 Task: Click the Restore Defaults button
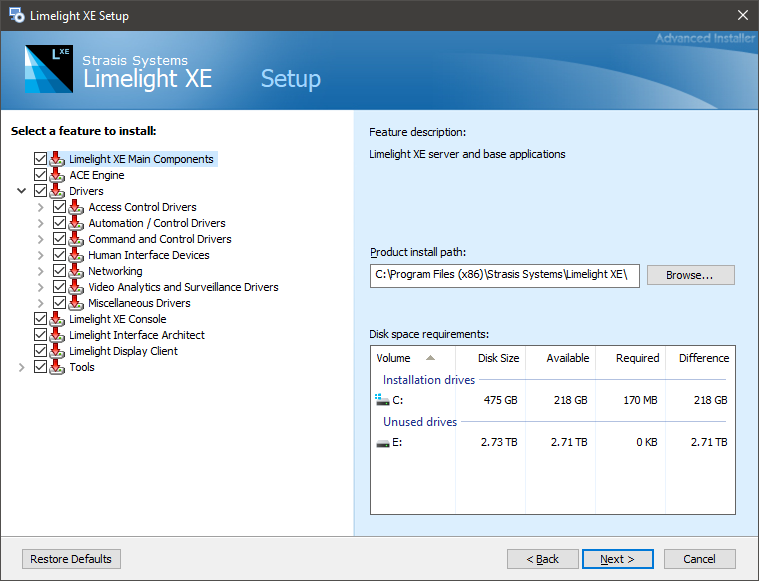[x=71, y=559]
